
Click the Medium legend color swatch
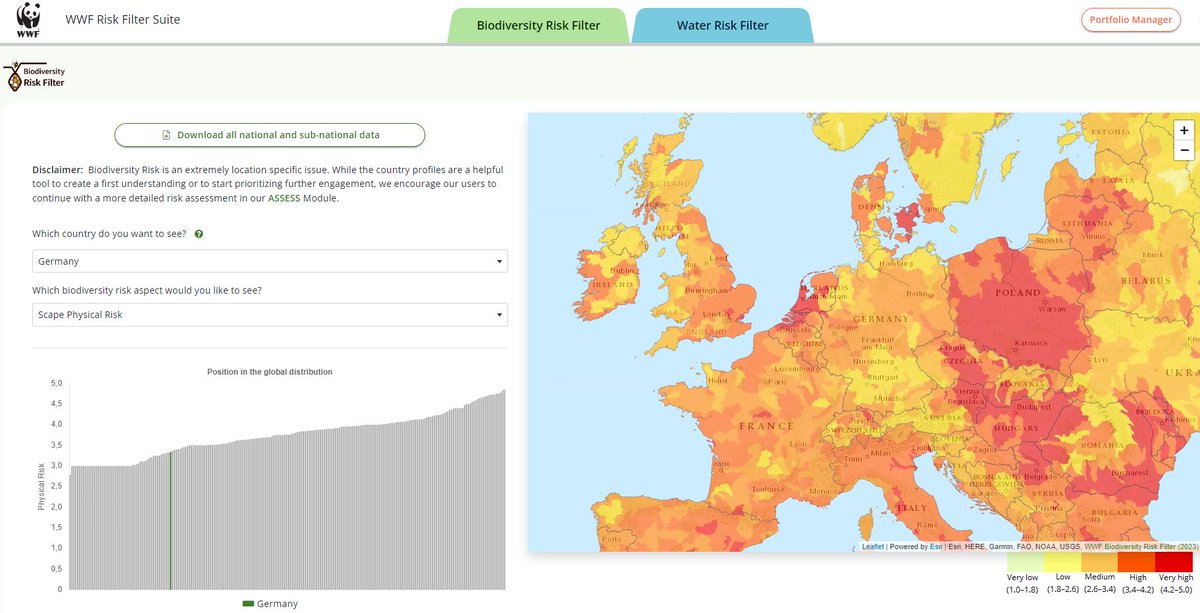(1100, 562)
